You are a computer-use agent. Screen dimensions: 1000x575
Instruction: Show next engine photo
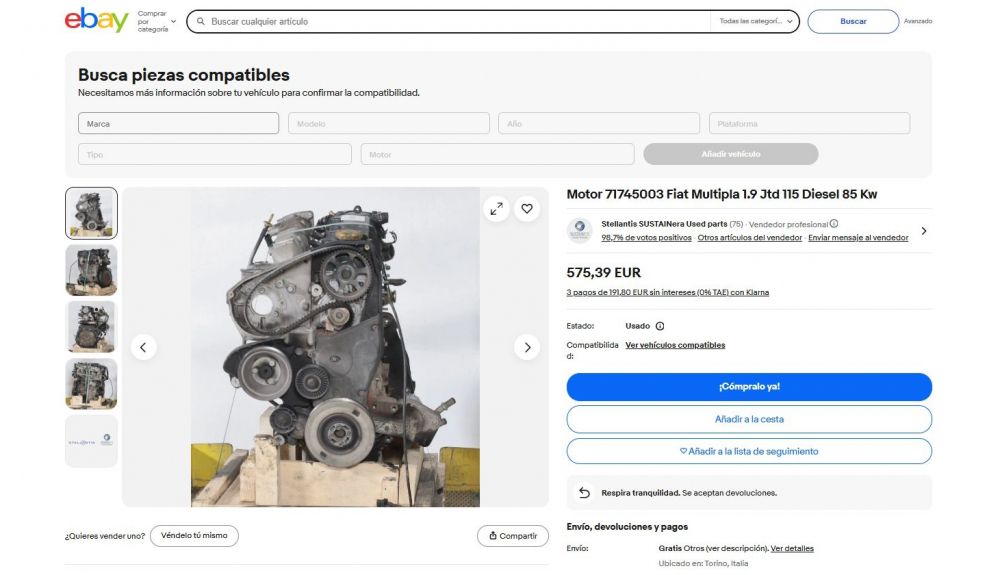527,347
